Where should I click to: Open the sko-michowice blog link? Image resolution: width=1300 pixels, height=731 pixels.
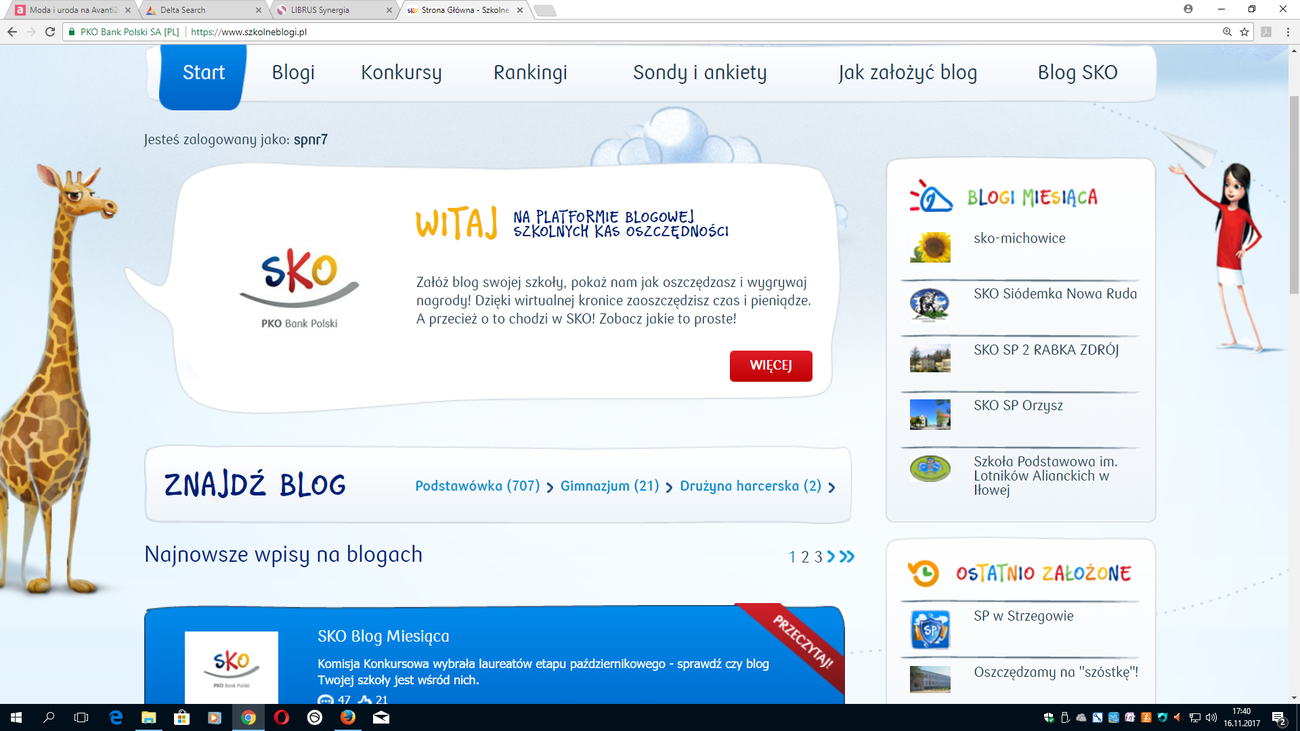1019,238
